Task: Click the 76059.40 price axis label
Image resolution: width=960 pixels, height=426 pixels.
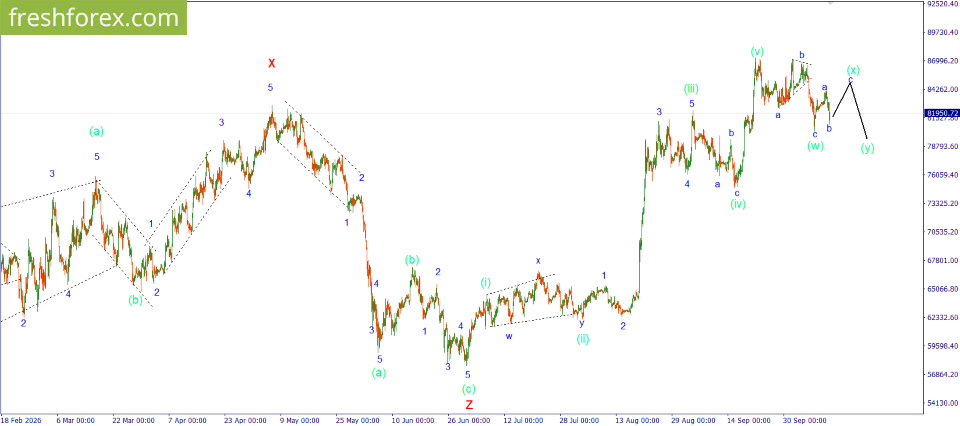Action: 942,175
